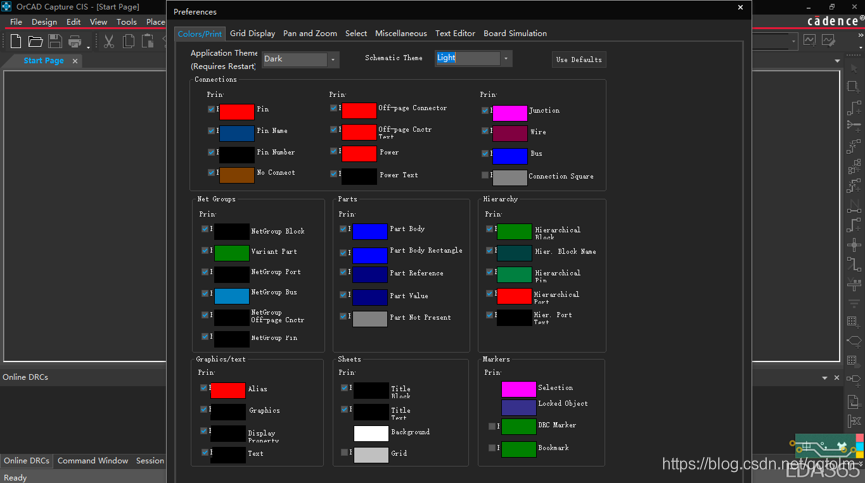Viewport: 865px width, 483px height.
Task: Open the File menu
Action: 16,22
